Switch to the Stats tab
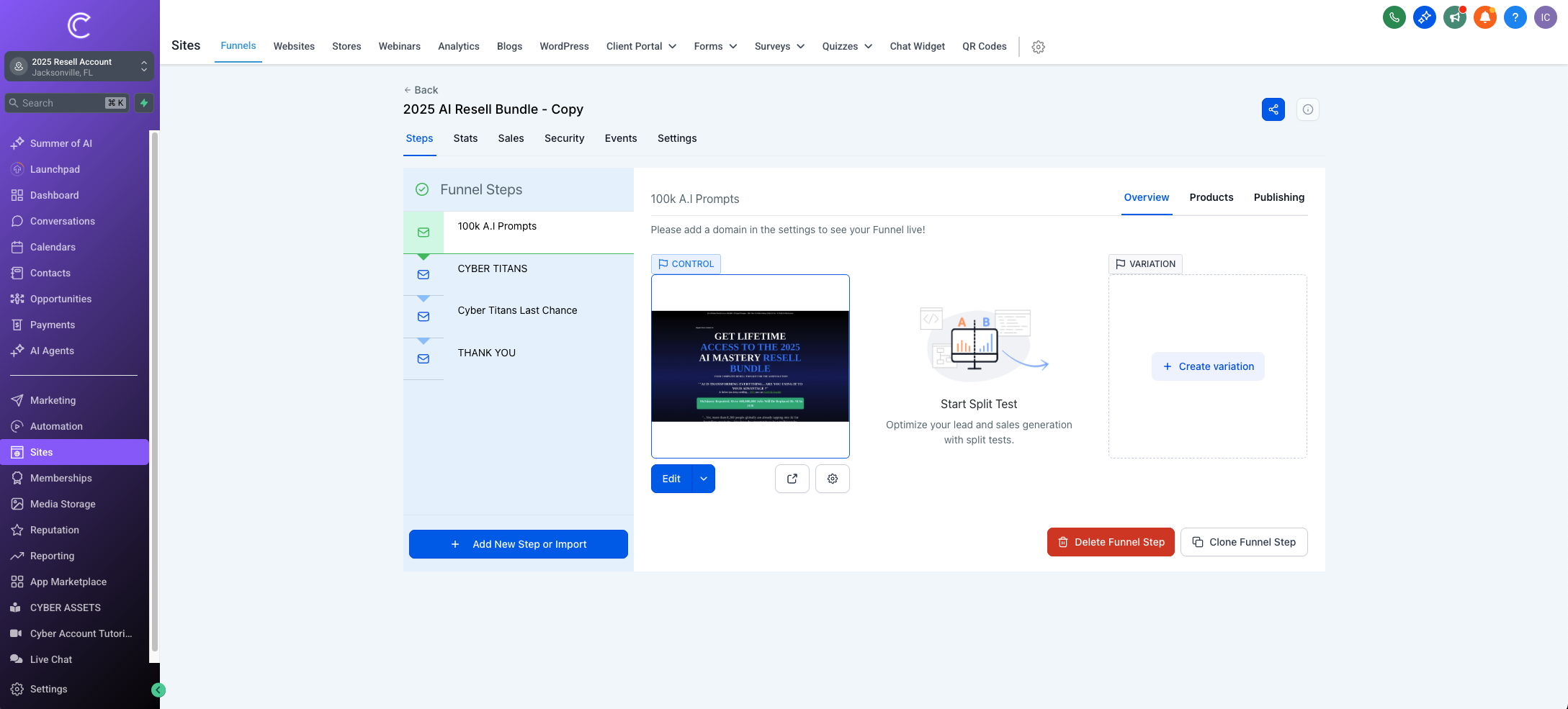The width and height of the screenshot is (1568, 709). click(465, 138)
